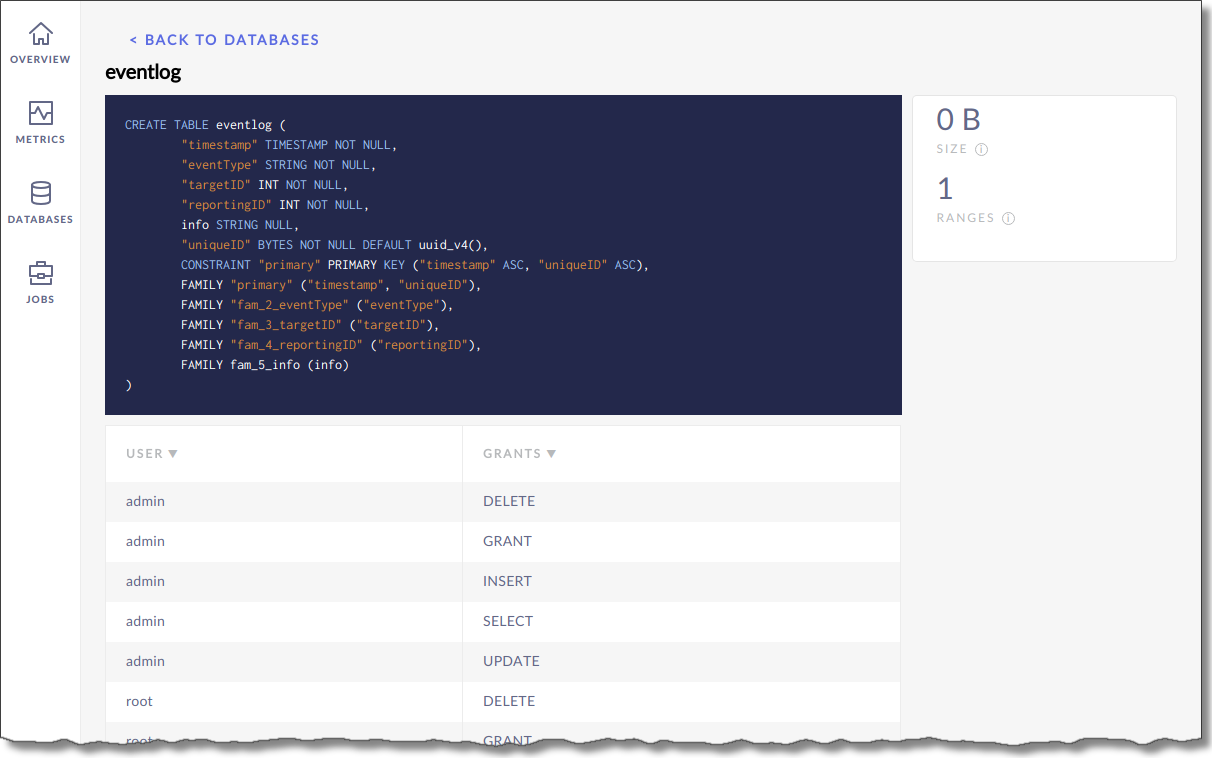Select the admin UPDATE grant row
The image size is (1212, 758).
click(502, 661)
